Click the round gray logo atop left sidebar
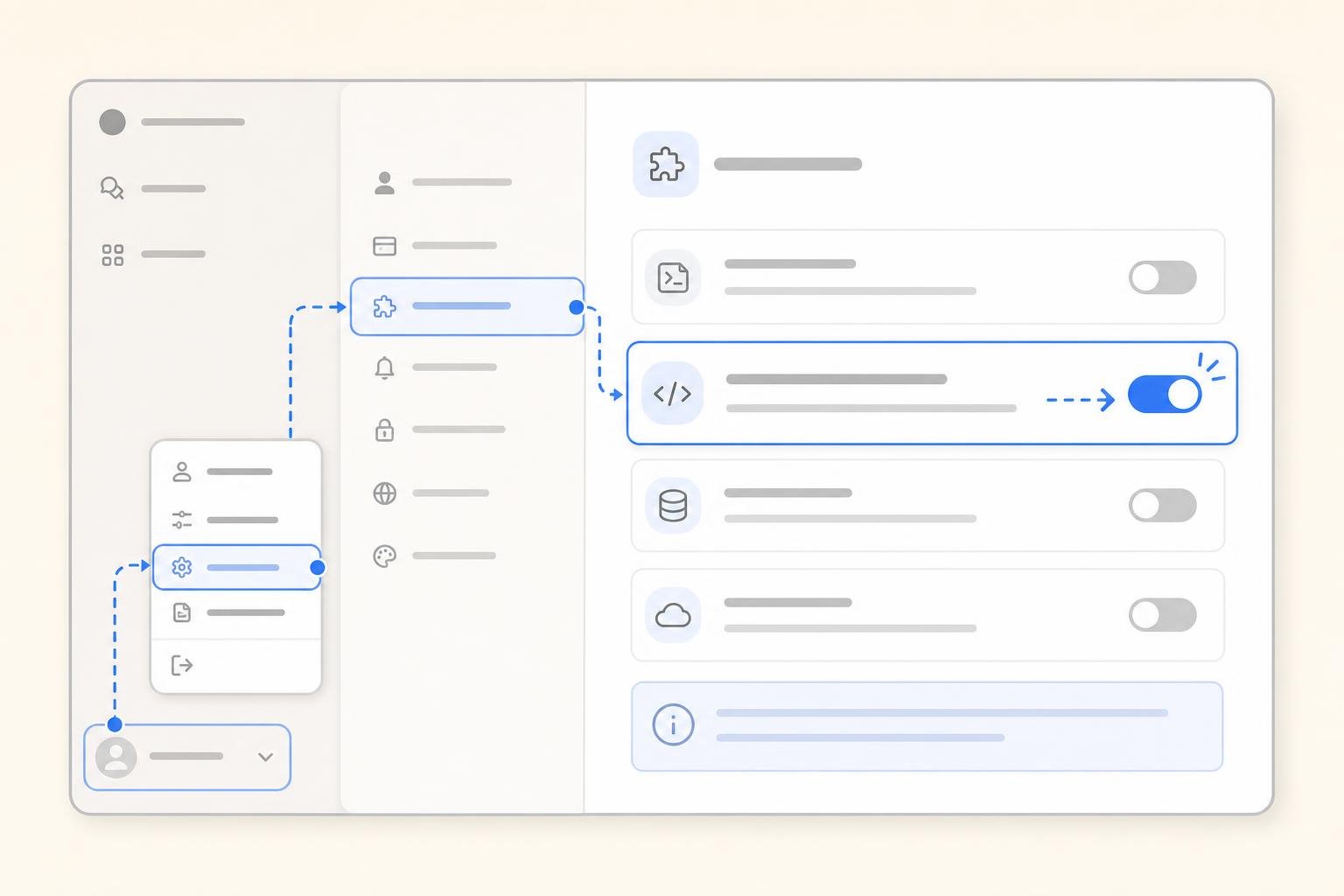This screenshot has height=896, width=1344. (x=112, y=122)
